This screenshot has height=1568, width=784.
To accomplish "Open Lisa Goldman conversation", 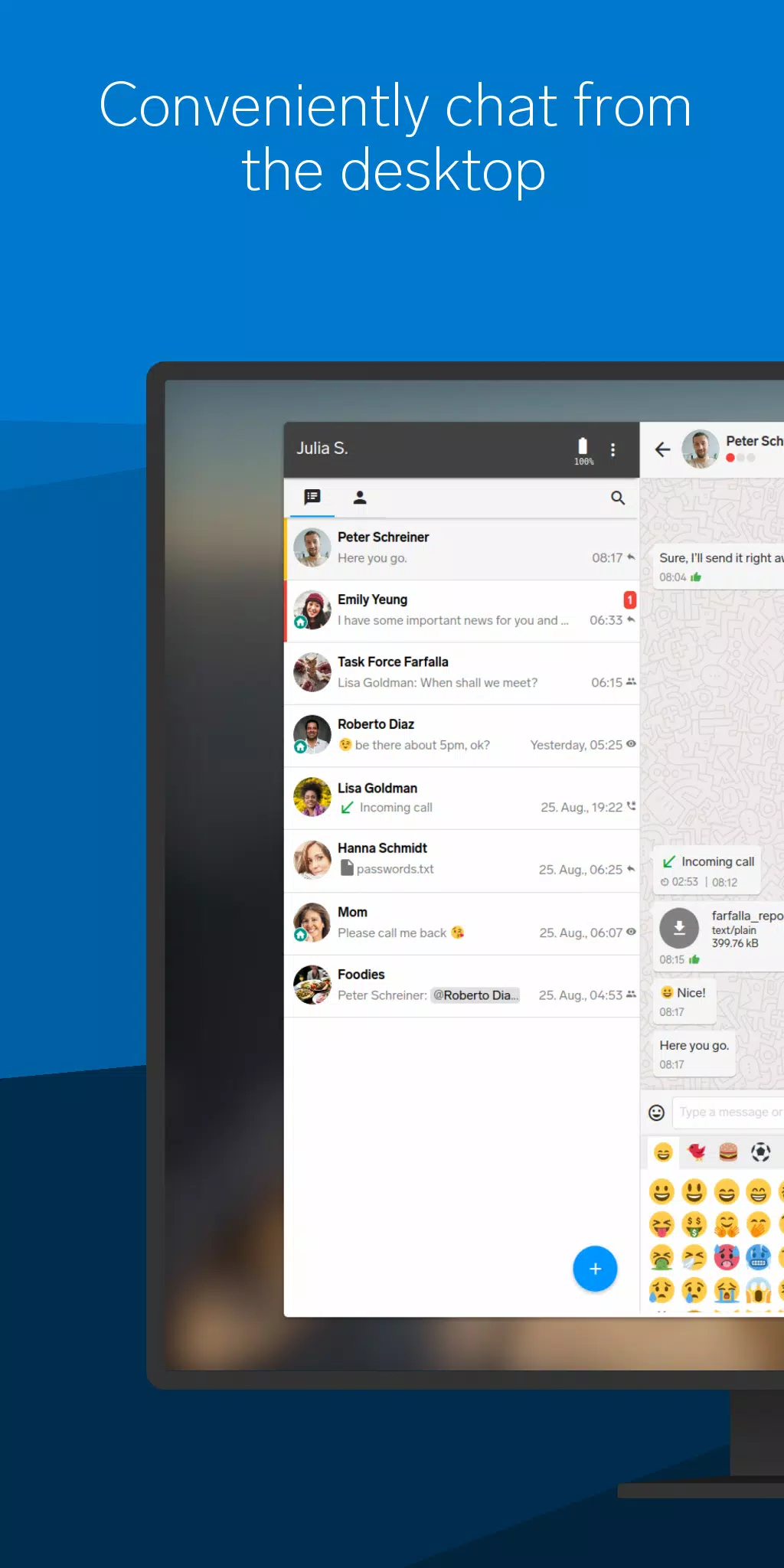I will (462, 799).
